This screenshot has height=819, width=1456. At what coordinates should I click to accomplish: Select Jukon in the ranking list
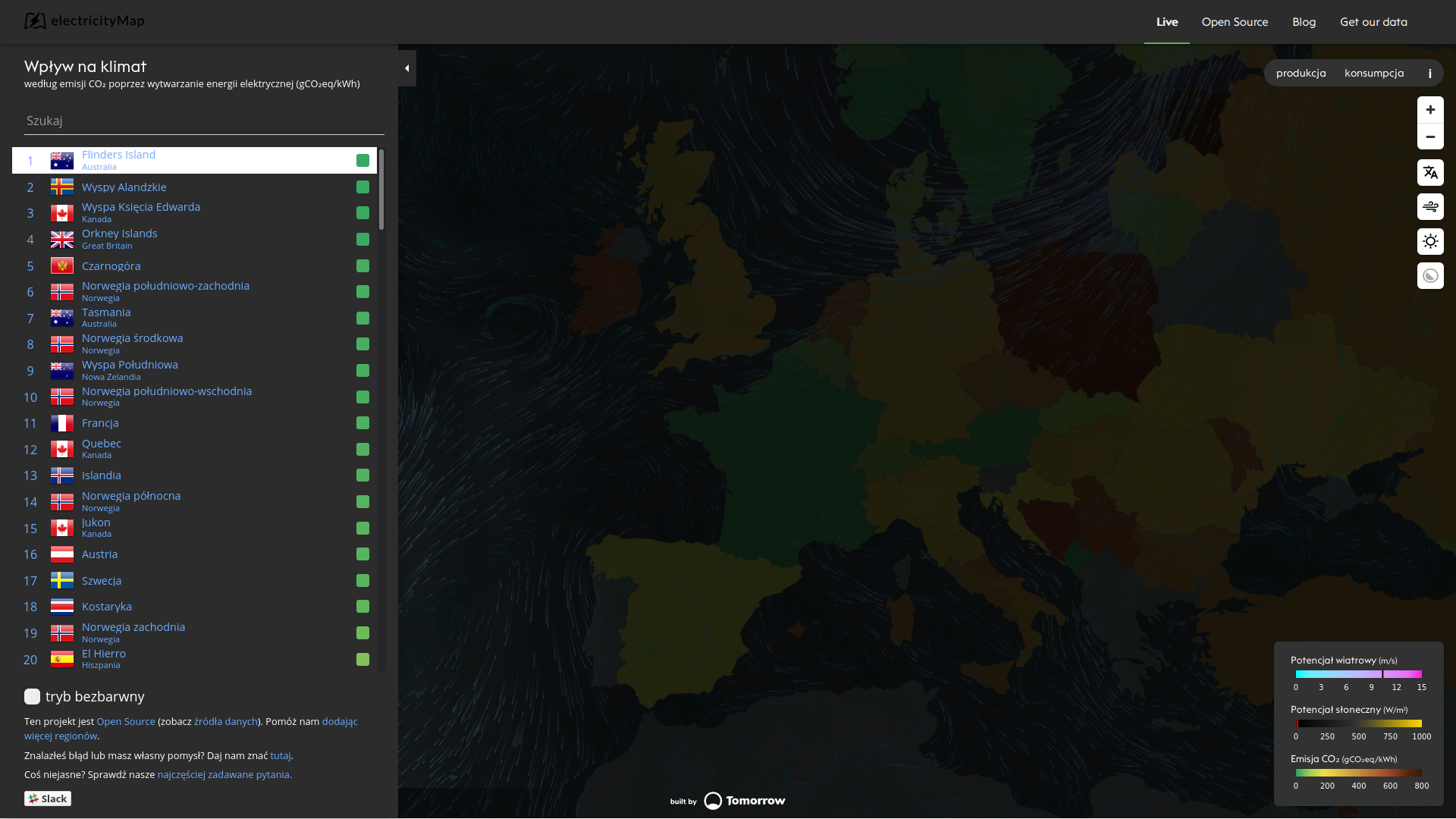(x=194, y=528)
